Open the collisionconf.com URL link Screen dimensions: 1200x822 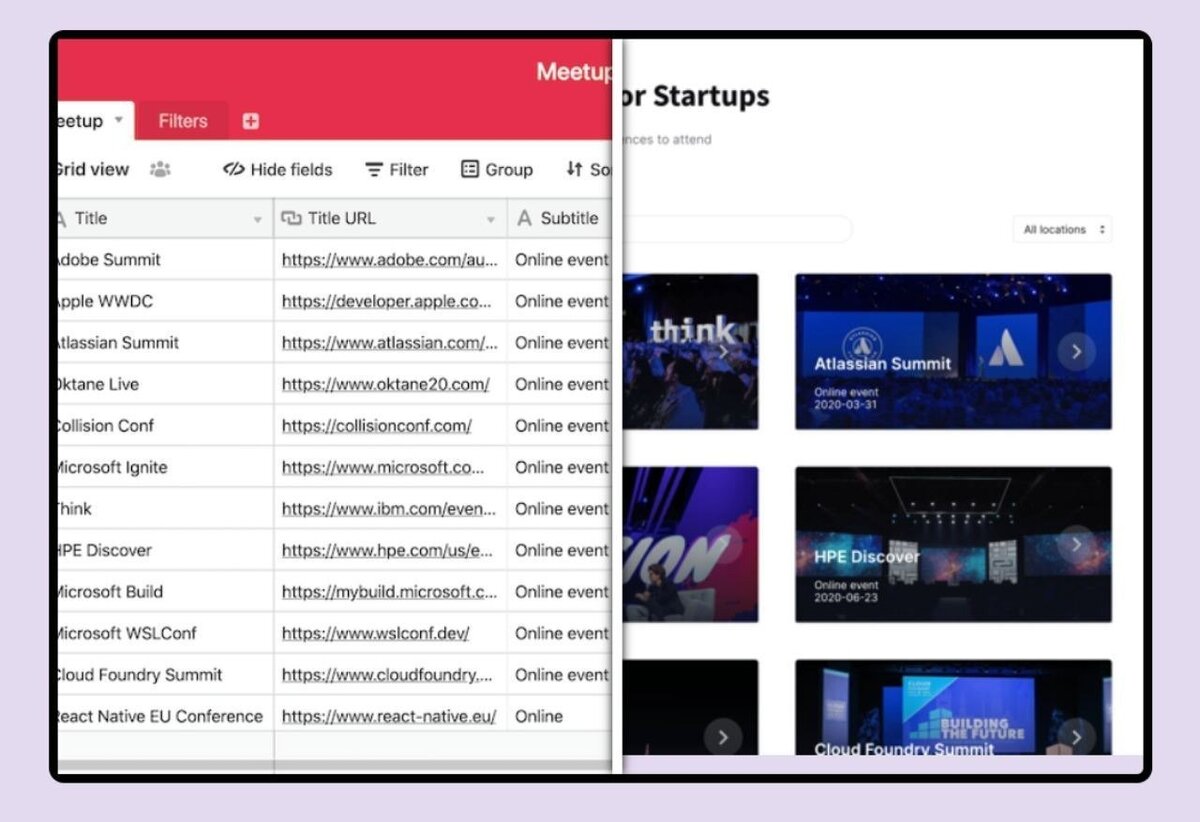376,426
